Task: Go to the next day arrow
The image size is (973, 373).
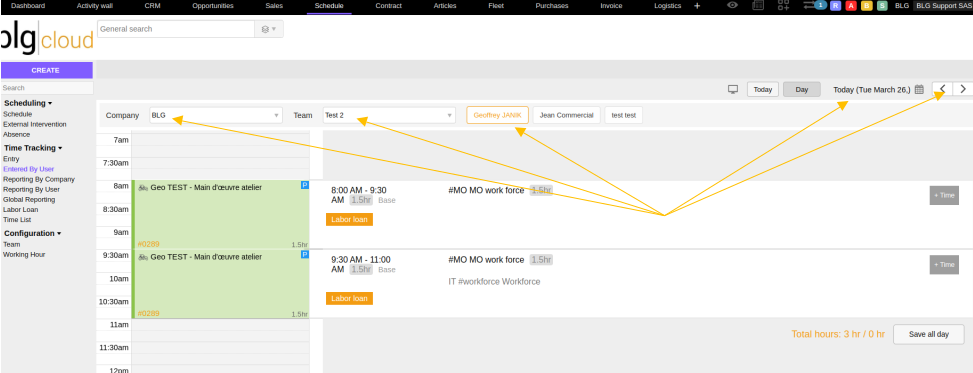Action: click(963, 89)
